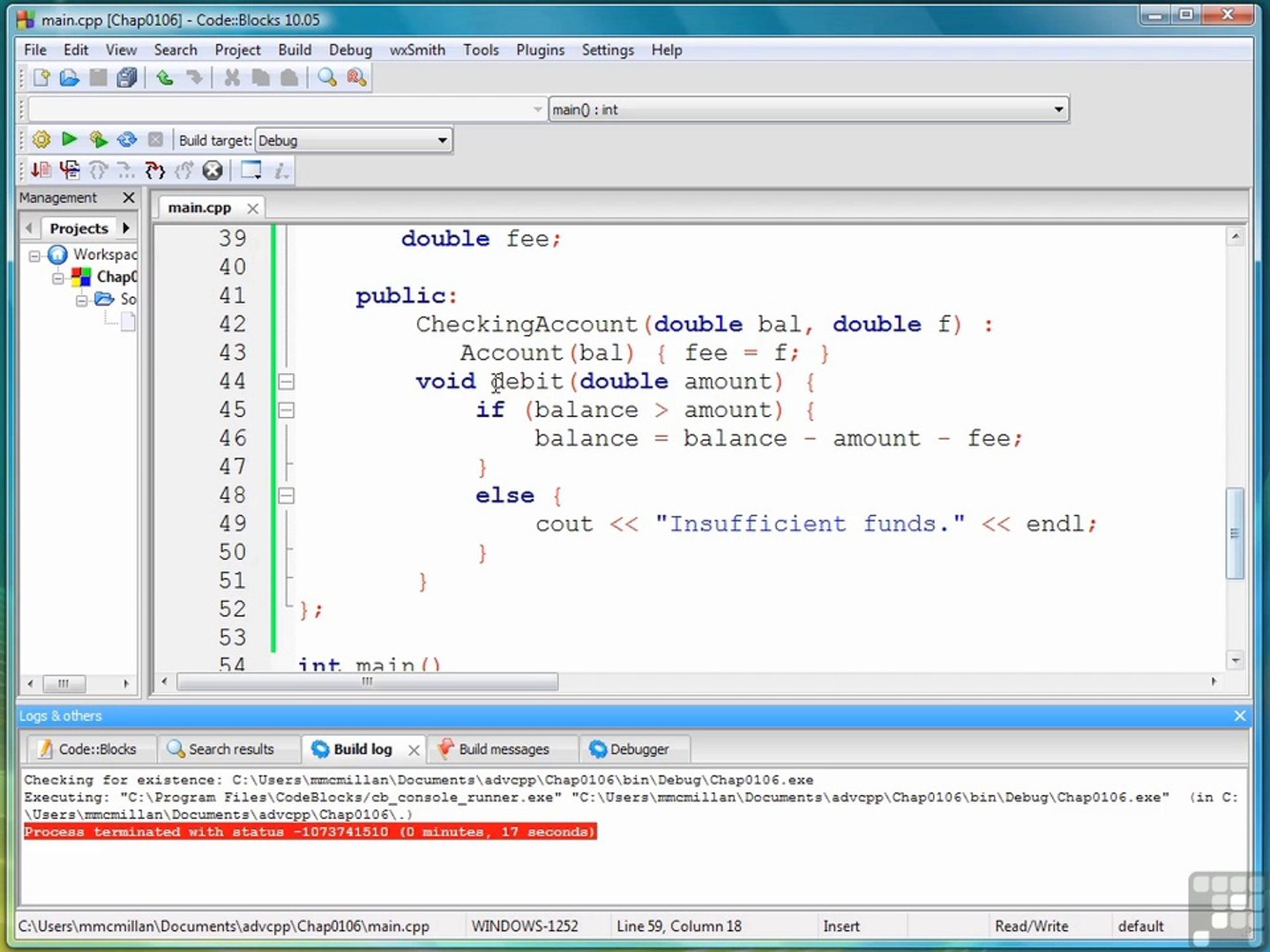Collapse the Chap0106 project tree node
Viewport: 1270px width, 952px height.
(57, 278)
